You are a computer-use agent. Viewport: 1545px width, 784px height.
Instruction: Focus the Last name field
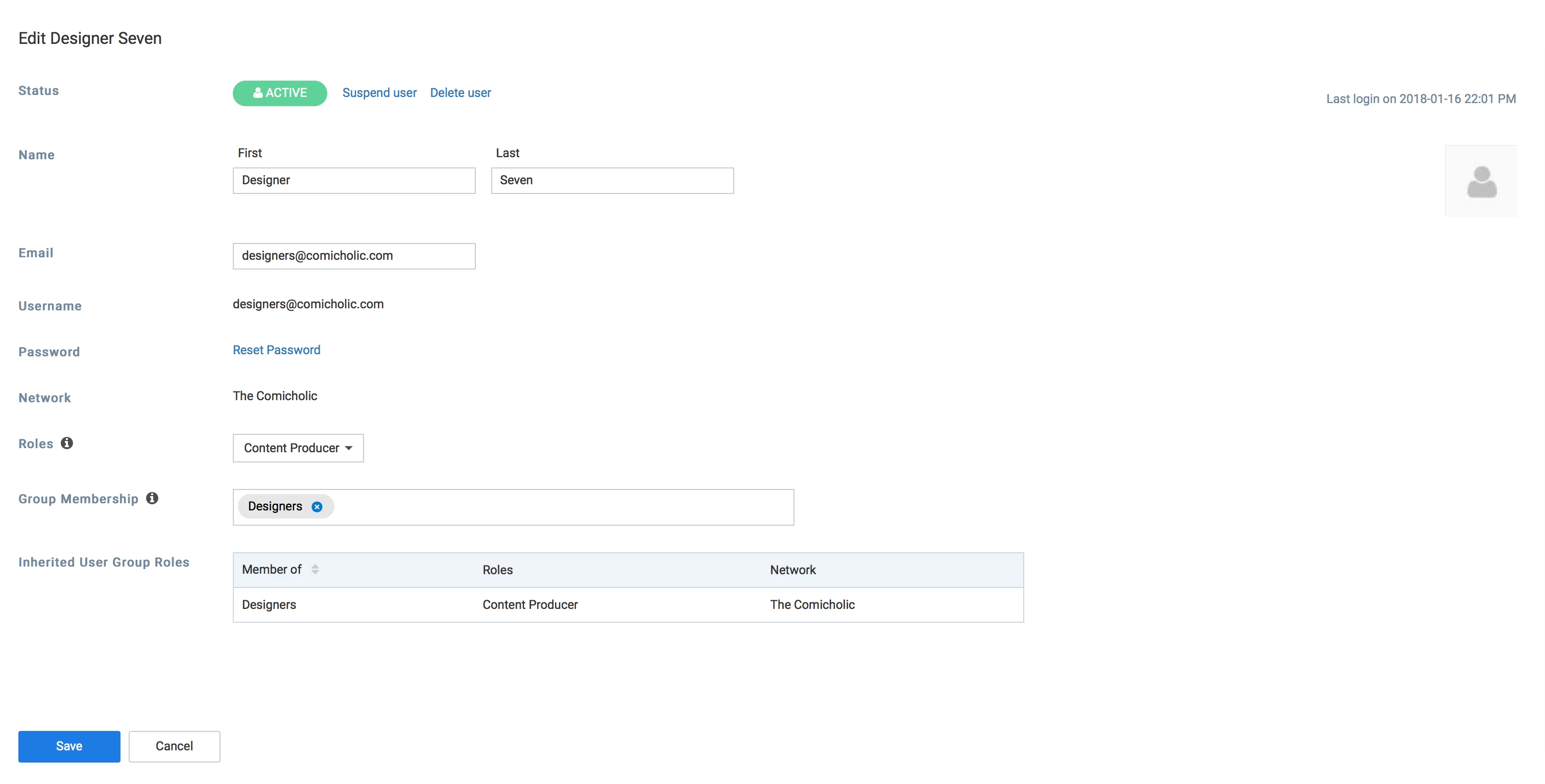click(x=612, y=180)
